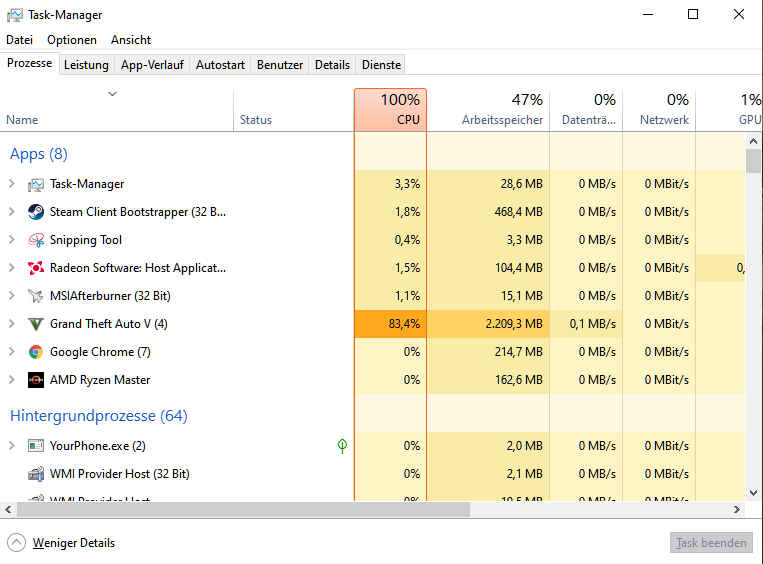This screenshot has height=564, width=763.
Task: Click the green leaf status icon for YourPhone.exe
Action: pyautogui.click(x=342, y=445)
